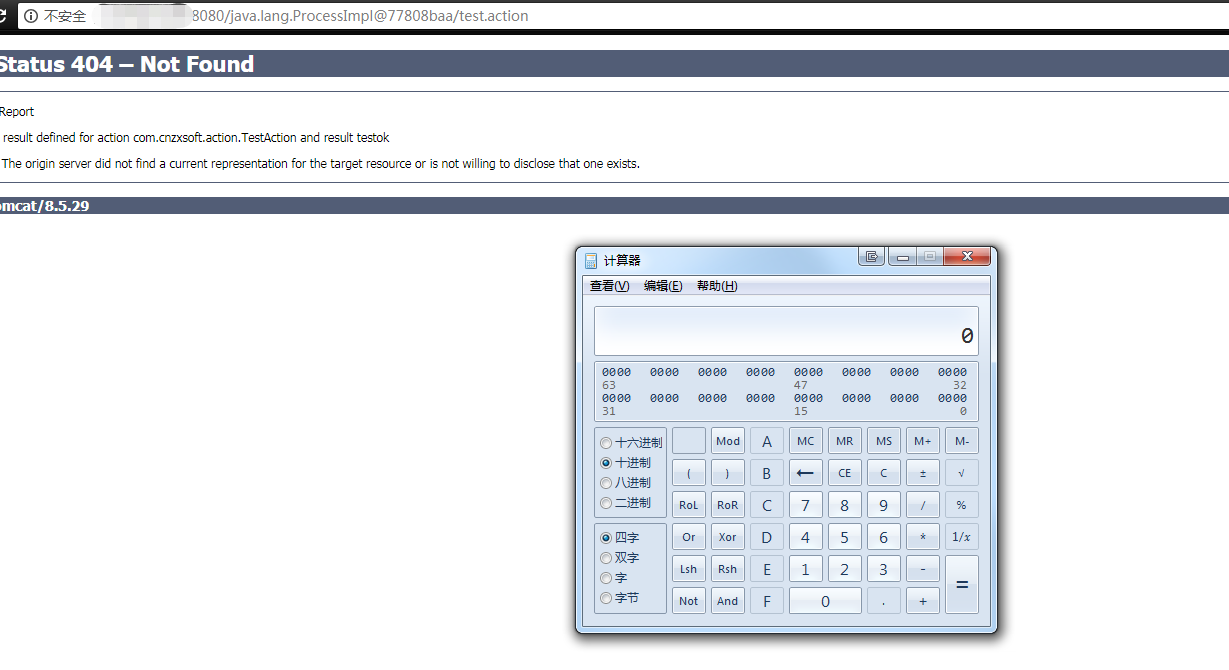Image resolution: width=1229 pixels, height=670 pixels.
Task: Click the close parenthesis key
Action: point(728,473)
